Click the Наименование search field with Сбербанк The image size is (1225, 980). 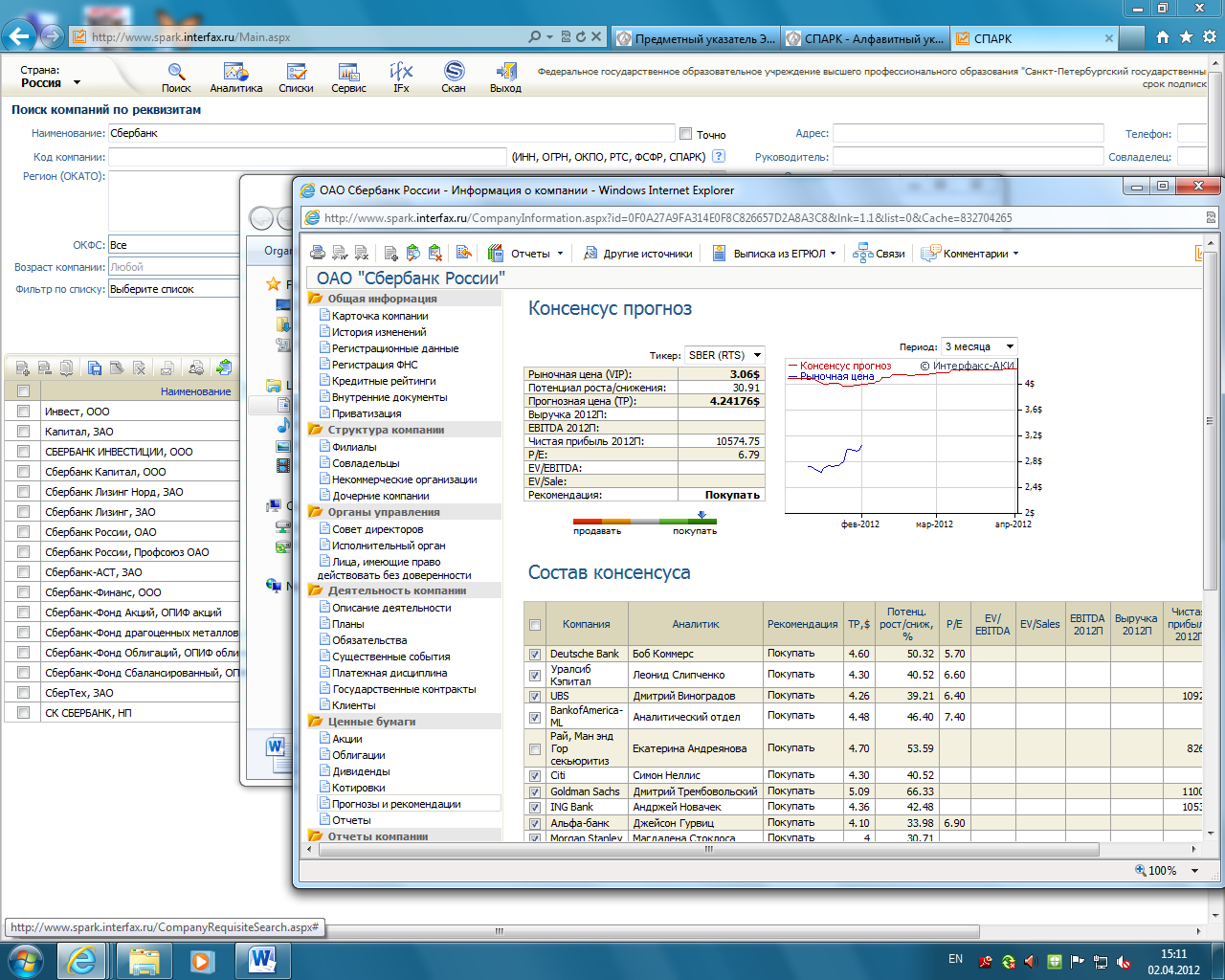[391, 133]
